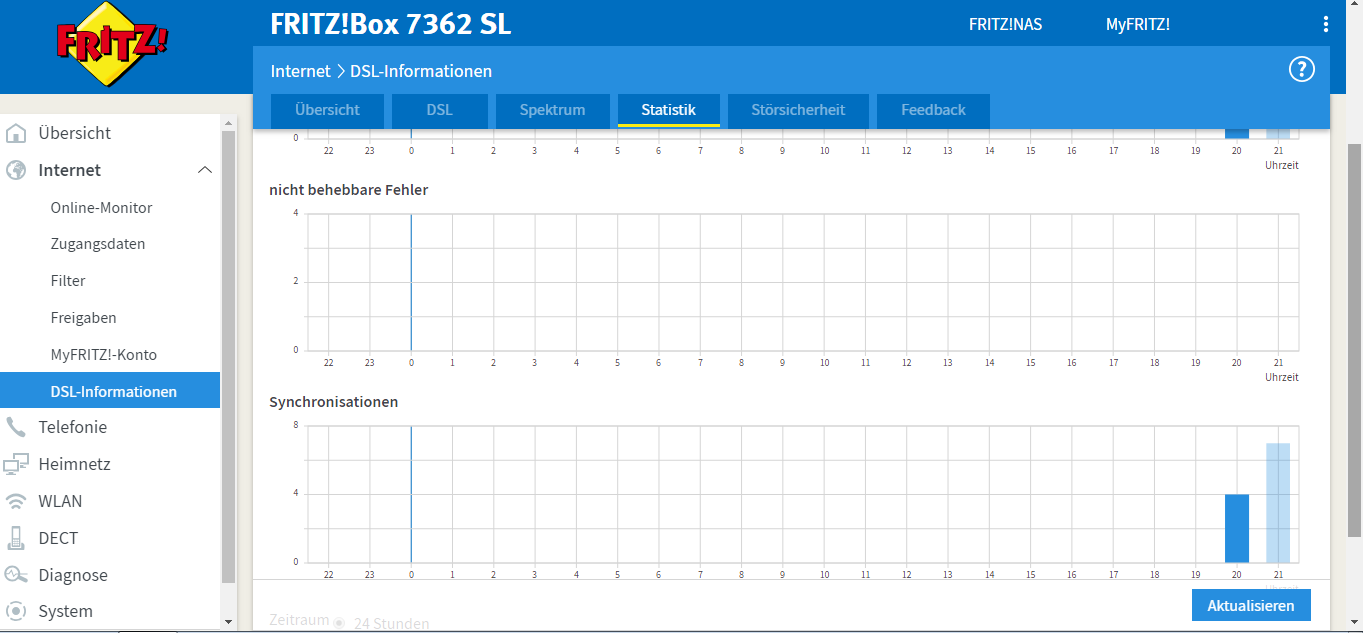
Task: Open FRITZ!NAS link in header
Action: (x=1005, y=25)
